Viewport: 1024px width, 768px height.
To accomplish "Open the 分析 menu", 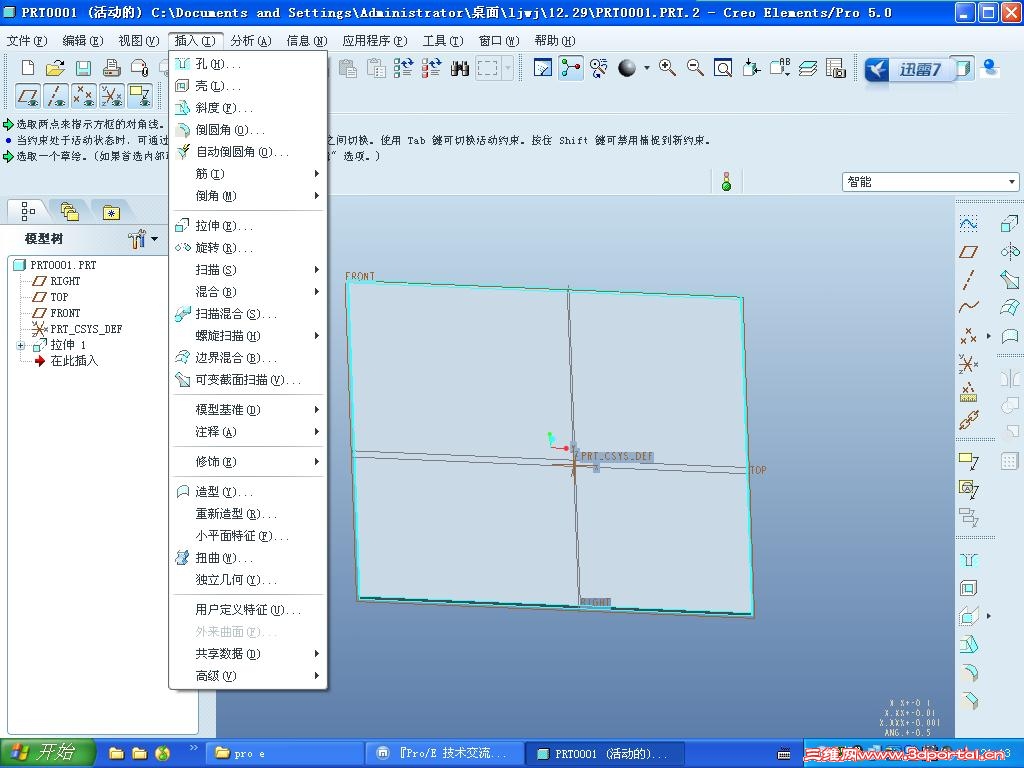I will (251, 40).
